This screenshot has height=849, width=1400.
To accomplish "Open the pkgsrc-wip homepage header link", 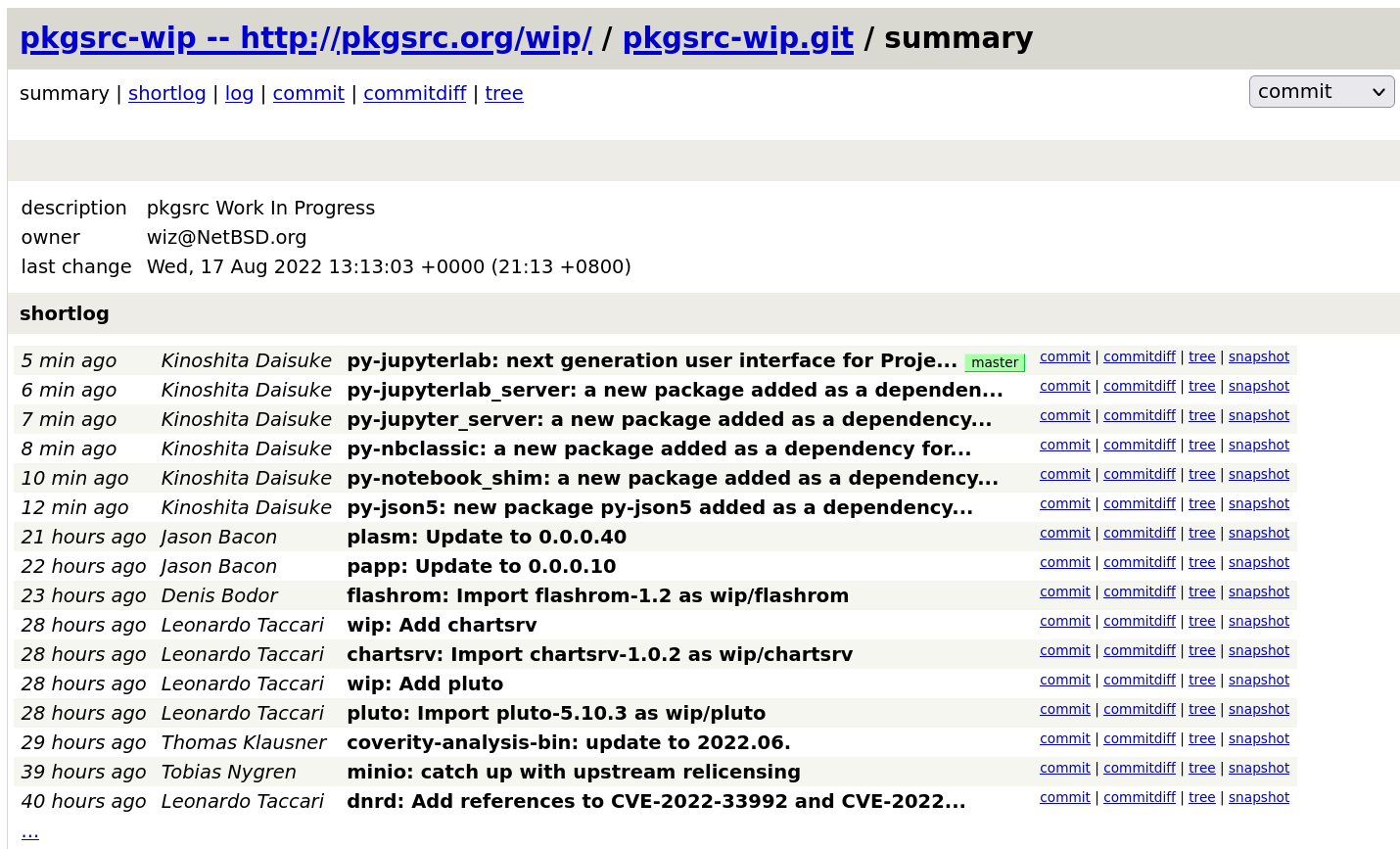I will coord(305,38).
